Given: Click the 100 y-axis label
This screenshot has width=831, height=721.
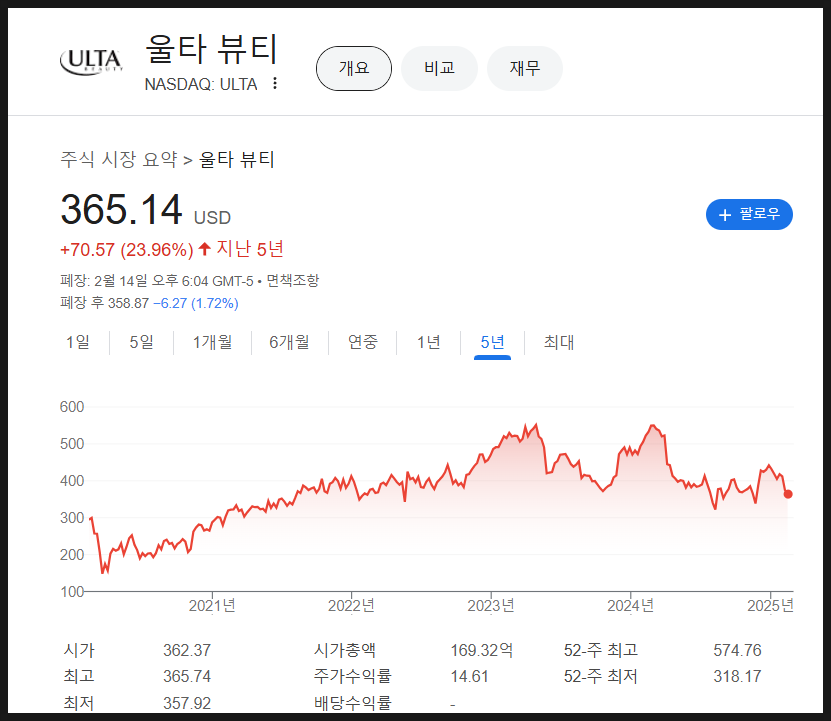Looking at the screenshot, I should pos(72,592).
